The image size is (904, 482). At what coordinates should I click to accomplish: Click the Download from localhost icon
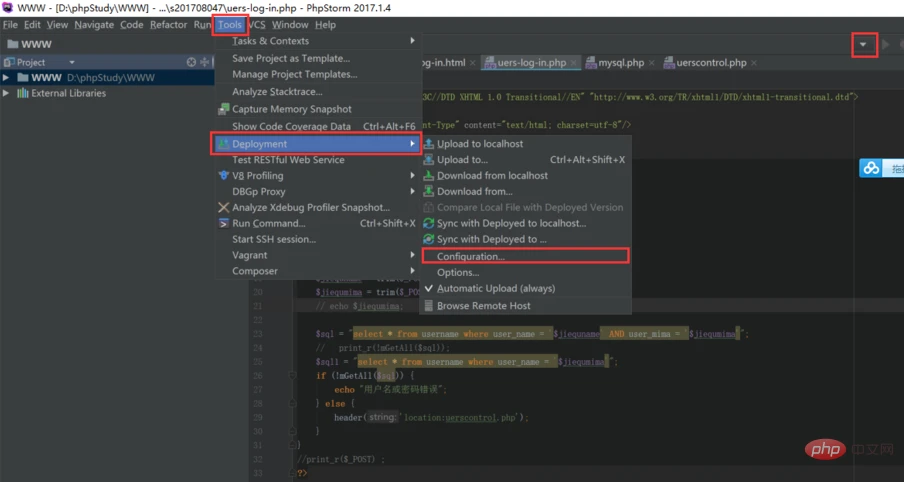[428, 175]
